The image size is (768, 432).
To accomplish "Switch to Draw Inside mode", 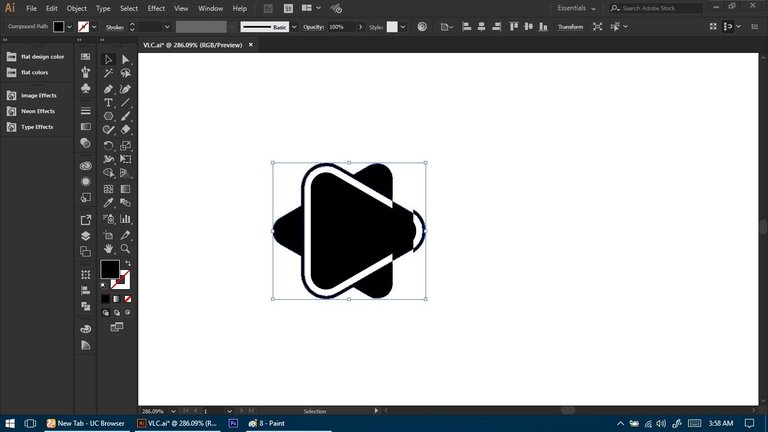I will pos(127,312).
